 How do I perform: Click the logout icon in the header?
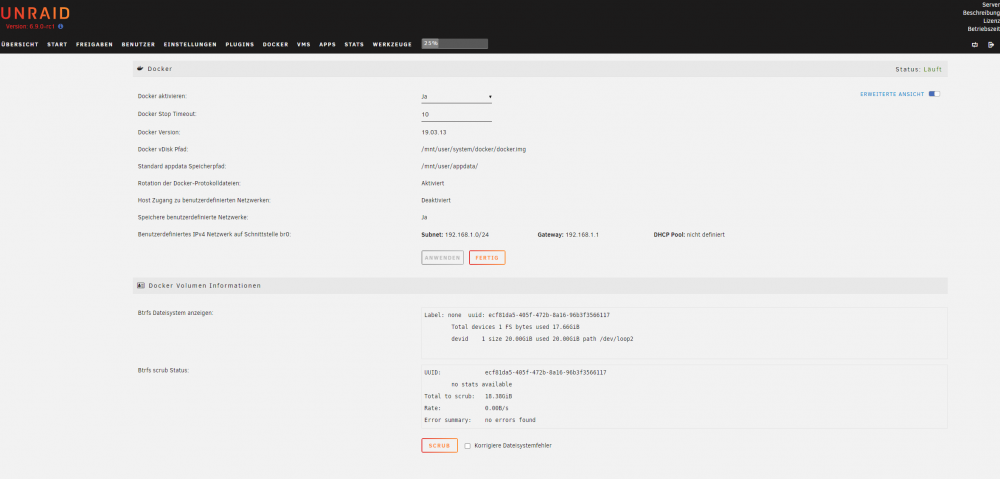[x=991, y=45]
